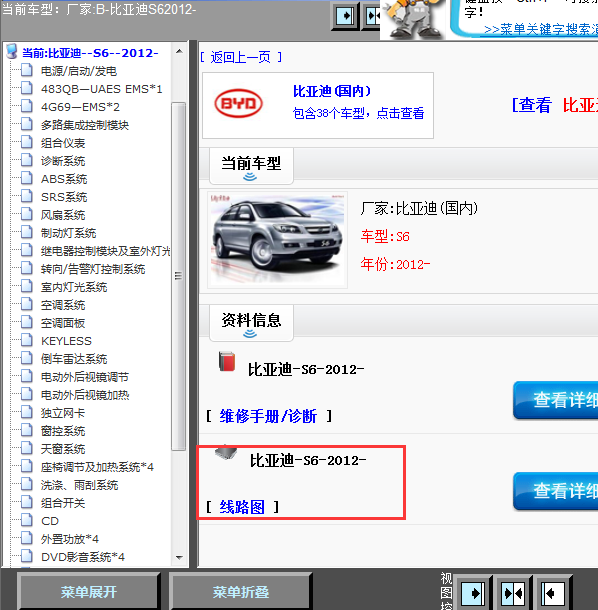Open 外置功放*4 tree item
This screenshot has width=598, height=610.
click(70, 539)
